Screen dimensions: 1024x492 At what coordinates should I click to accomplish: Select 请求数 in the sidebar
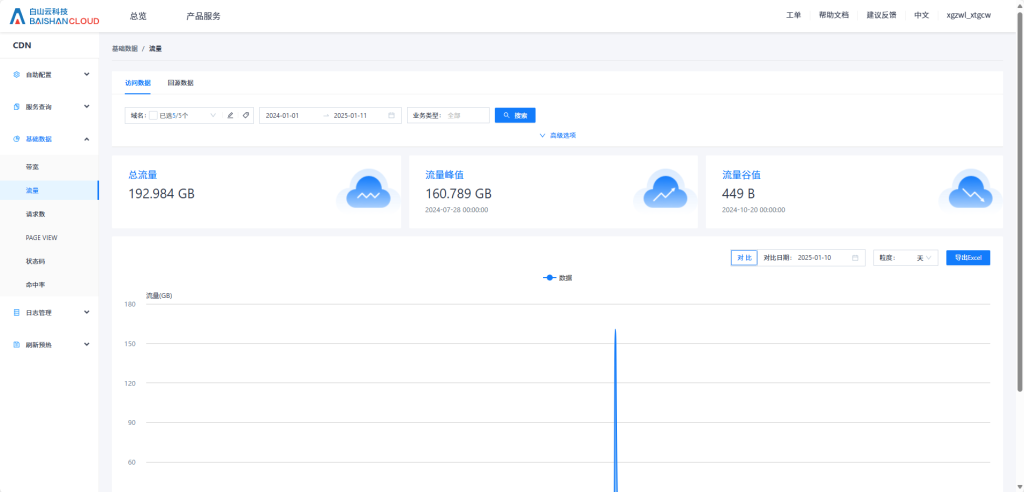click(35, 214)
